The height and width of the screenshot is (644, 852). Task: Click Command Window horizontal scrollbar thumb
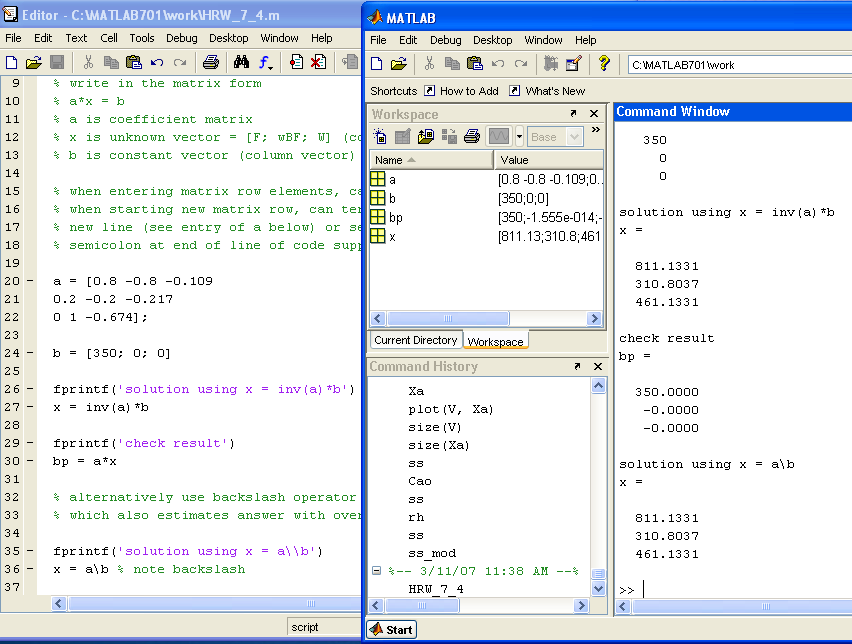click(766, 607)
